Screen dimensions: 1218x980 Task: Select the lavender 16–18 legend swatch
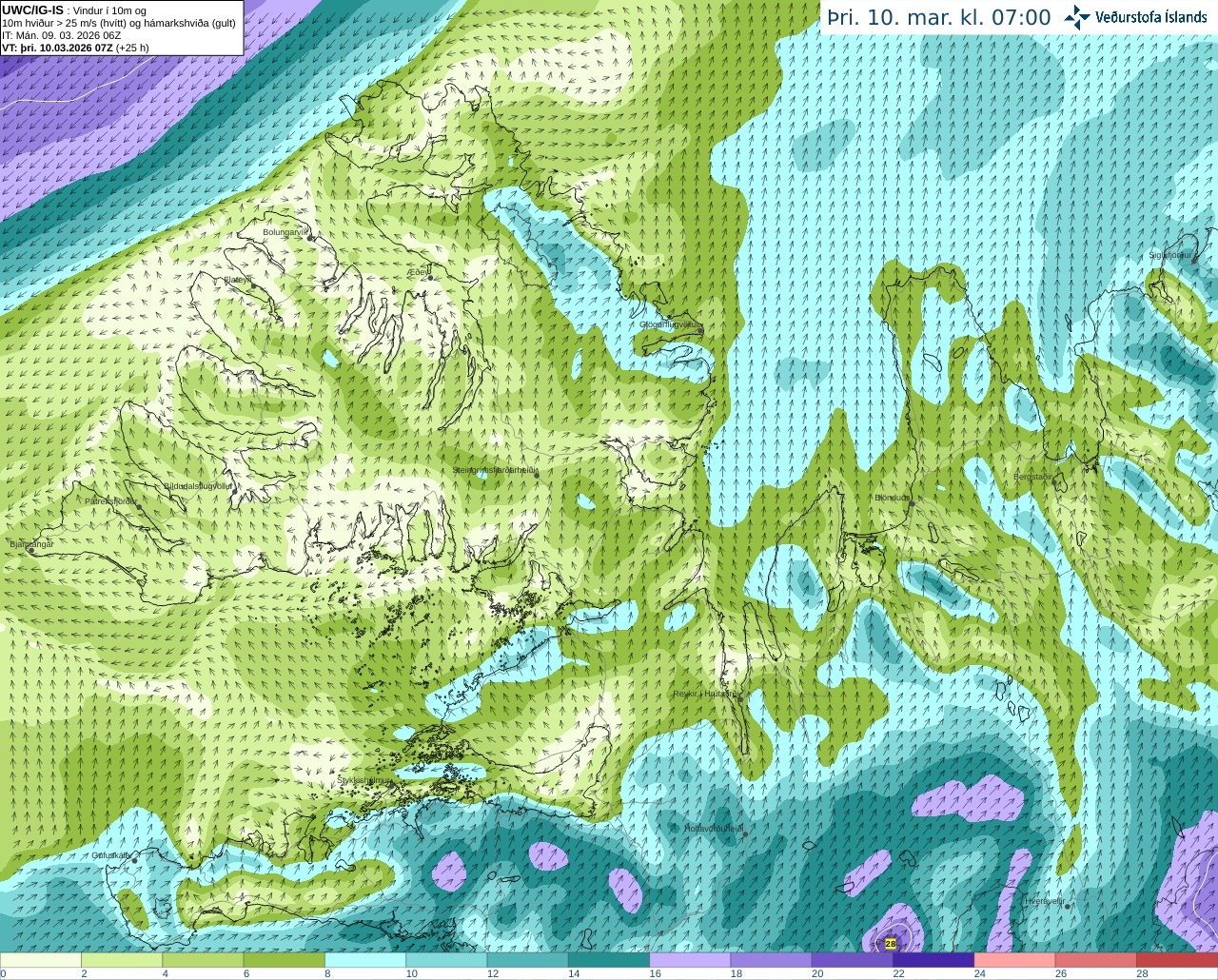(x=690, y=960)
